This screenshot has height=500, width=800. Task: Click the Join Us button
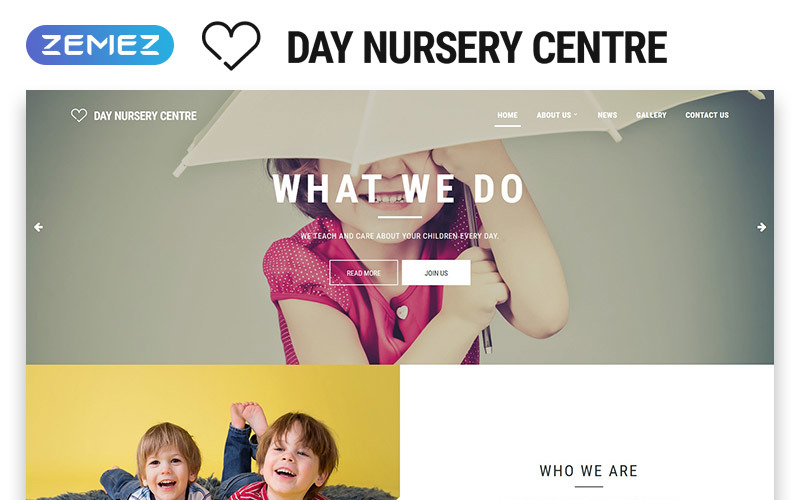pyautogui.click(x=436, y=273)
